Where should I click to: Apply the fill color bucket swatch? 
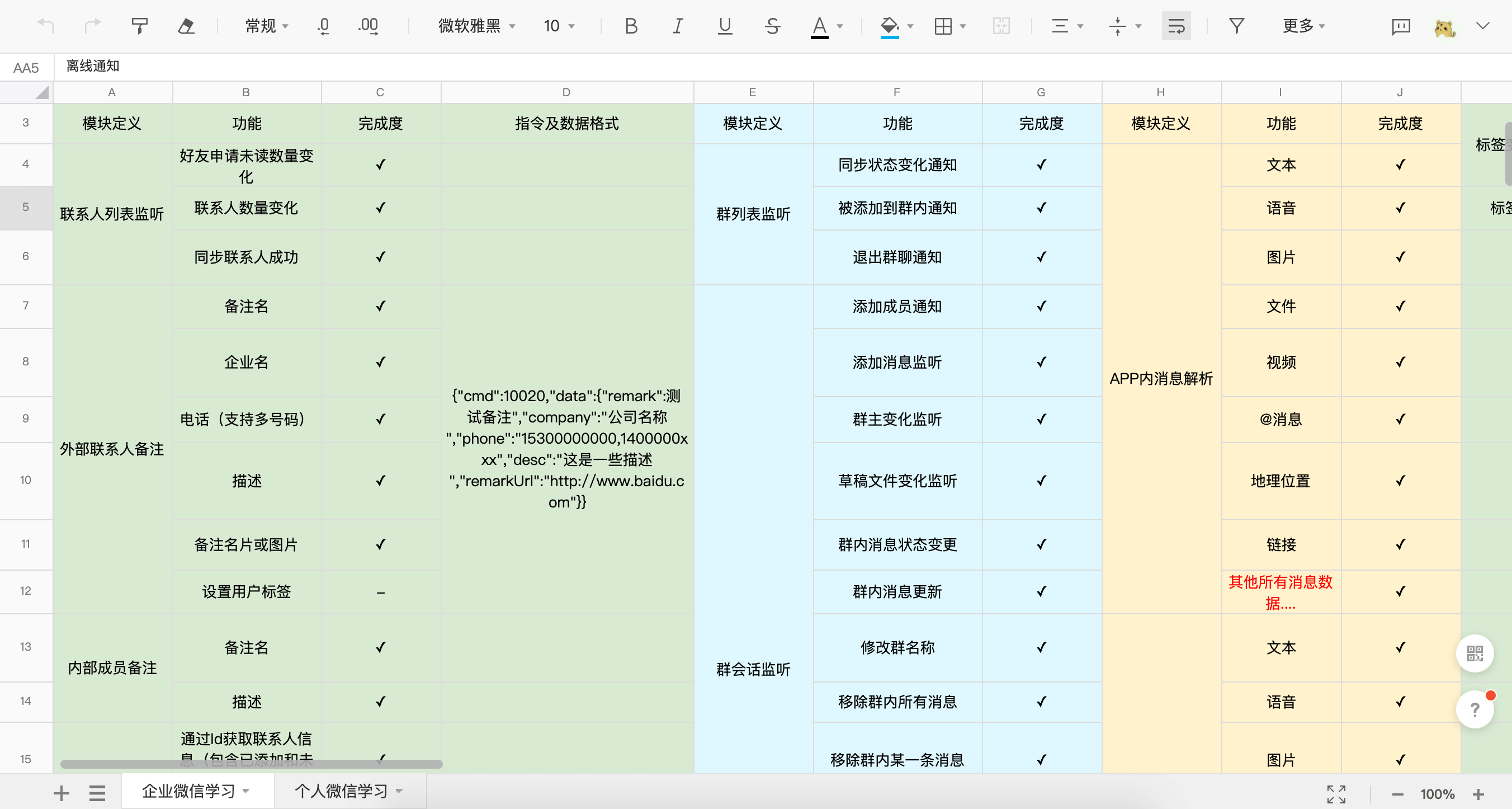(889, 26)
